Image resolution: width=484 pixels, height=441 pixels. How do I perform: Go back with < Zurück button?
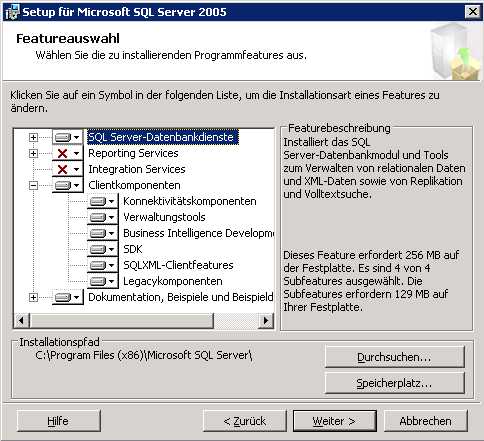(245, 421)
